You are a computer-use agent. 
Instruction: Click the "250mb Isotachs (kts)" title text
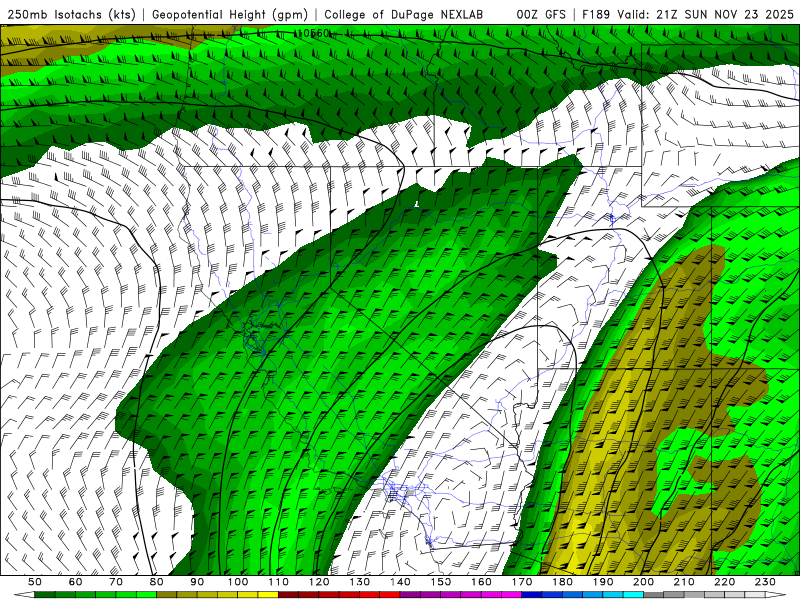(x=72, y=14)
